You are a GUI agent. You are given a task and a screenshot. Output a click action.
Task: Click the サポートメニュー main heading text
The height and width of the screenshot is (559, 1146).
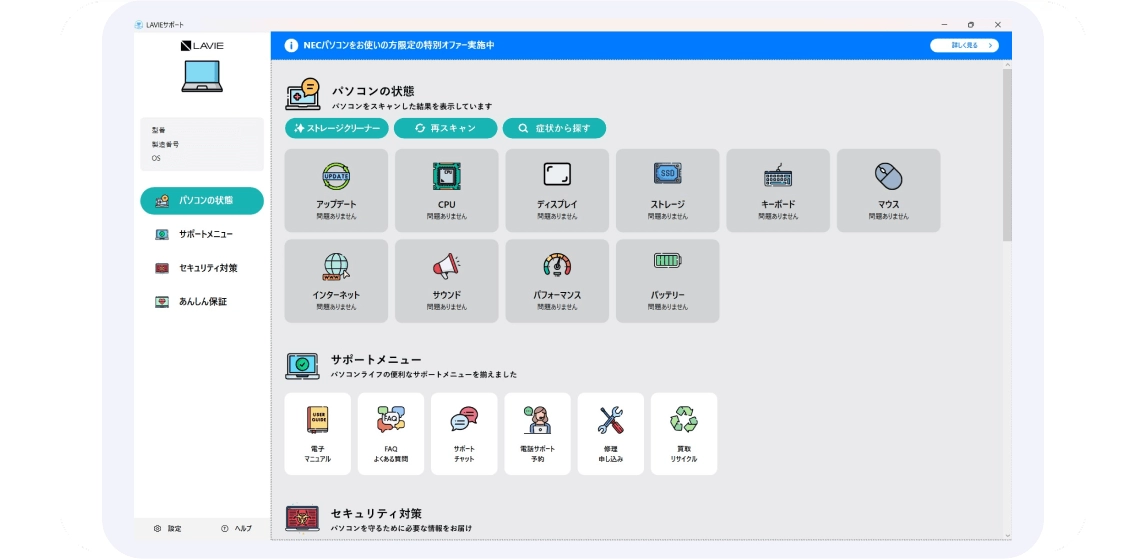tap(376, 360)
